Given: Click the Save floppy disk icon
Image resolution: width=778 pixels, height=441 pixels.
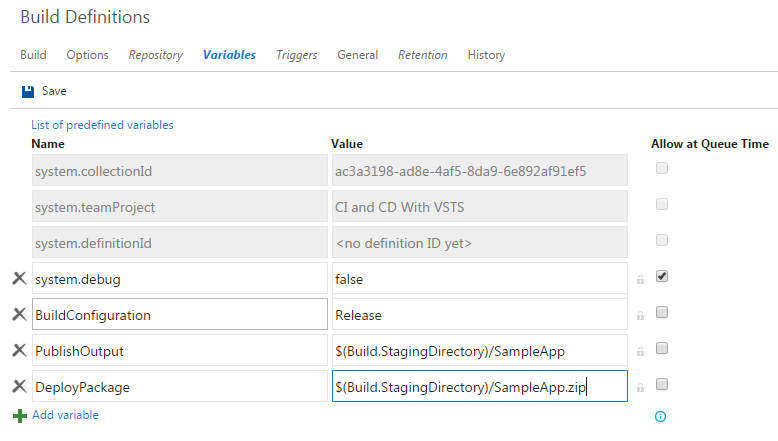Looking at the screenshot, I should 28,91.
